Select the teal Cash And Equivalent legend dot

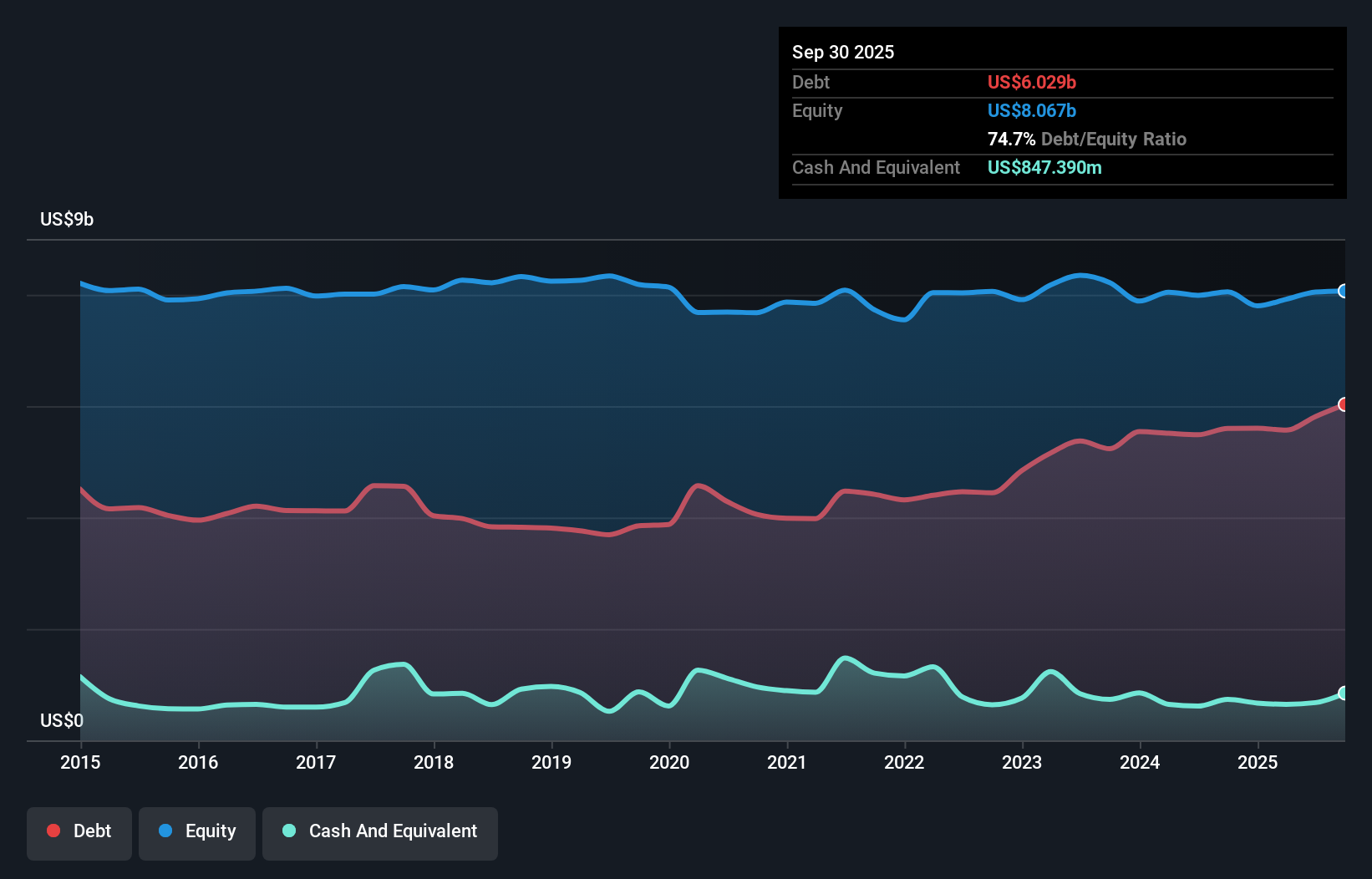tap(287, 831)
